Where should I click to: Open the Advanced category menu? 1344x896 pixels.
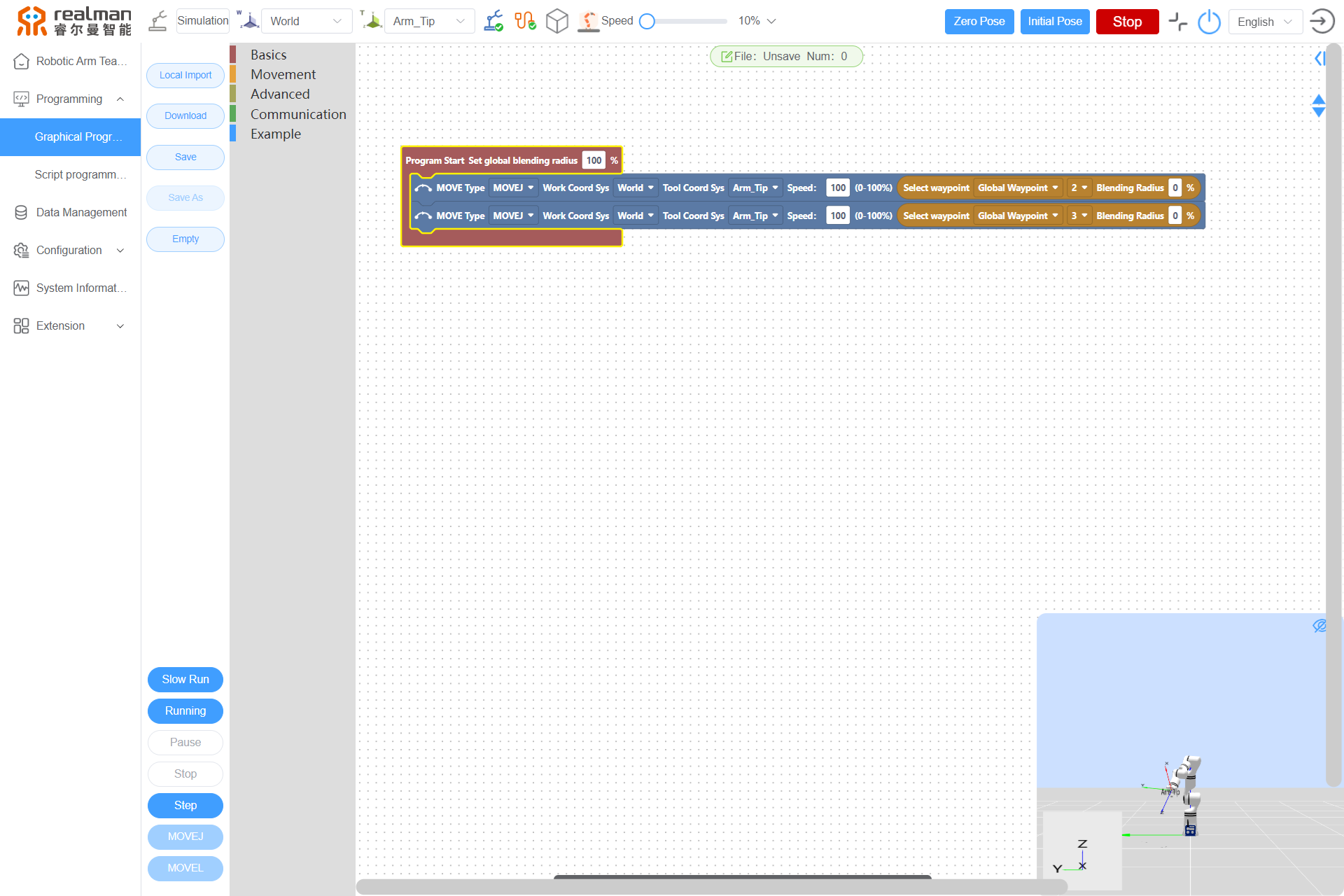click(x=279, y=94)
